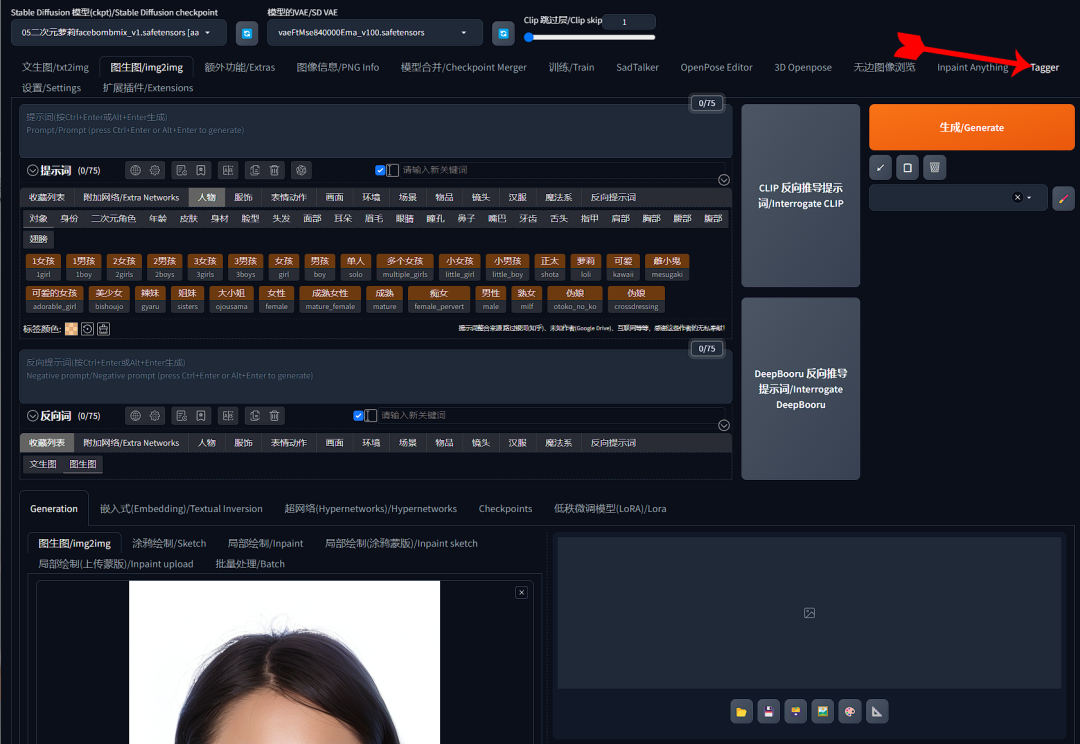
Task: Collapse the 反向词 section with its chevron
Action: click(x=32, y=415)
